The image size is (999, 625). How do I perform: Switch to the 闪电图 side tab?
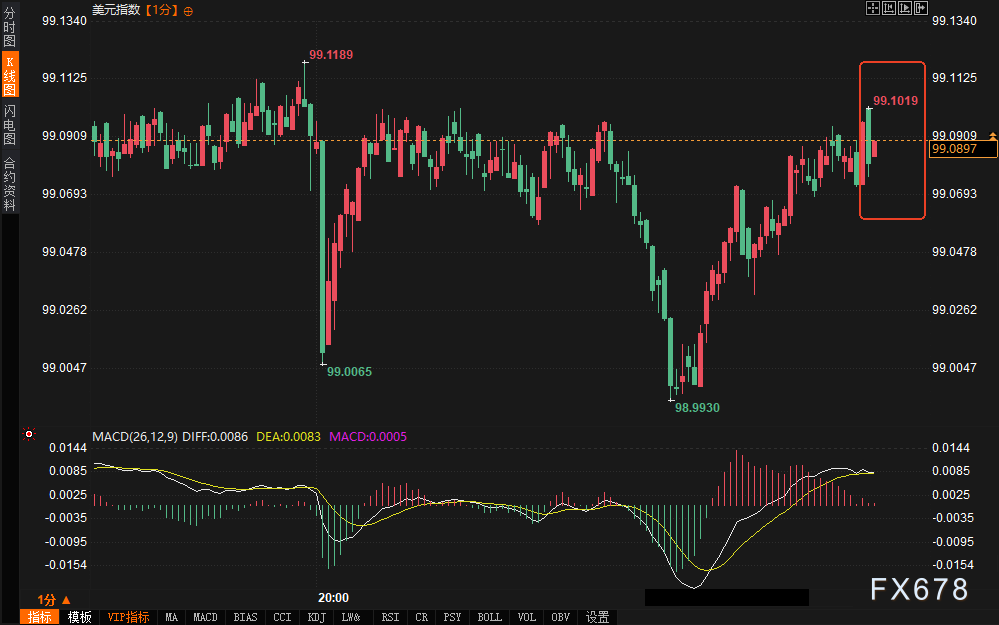pyautogui.click(x=9, y=124)
